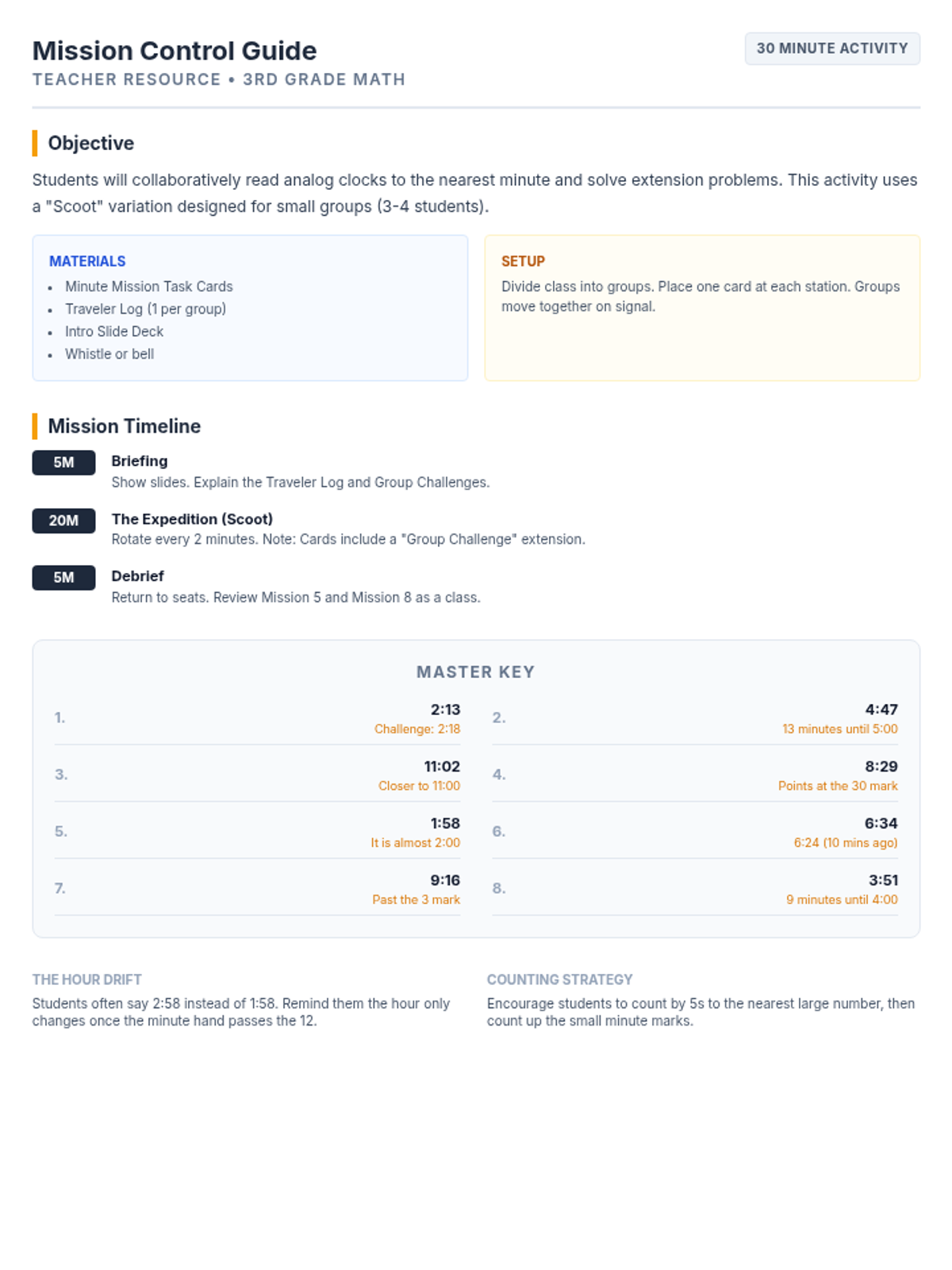Screen dimensions: 952x1270
Task: Click the 13 minutes until 5:00 note
Action: click(839, 729)
